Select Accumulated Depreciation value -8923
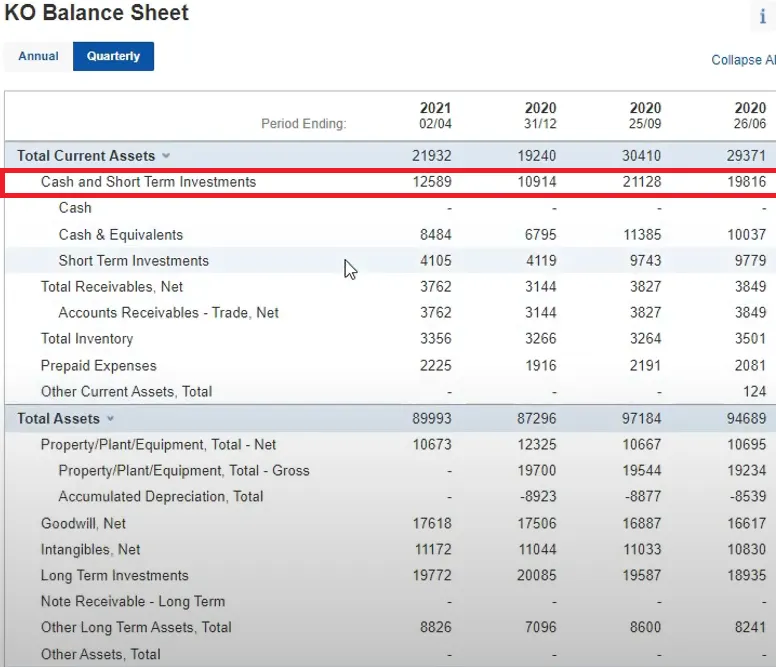This screenshot has width=776, height=667. [538, 497]
